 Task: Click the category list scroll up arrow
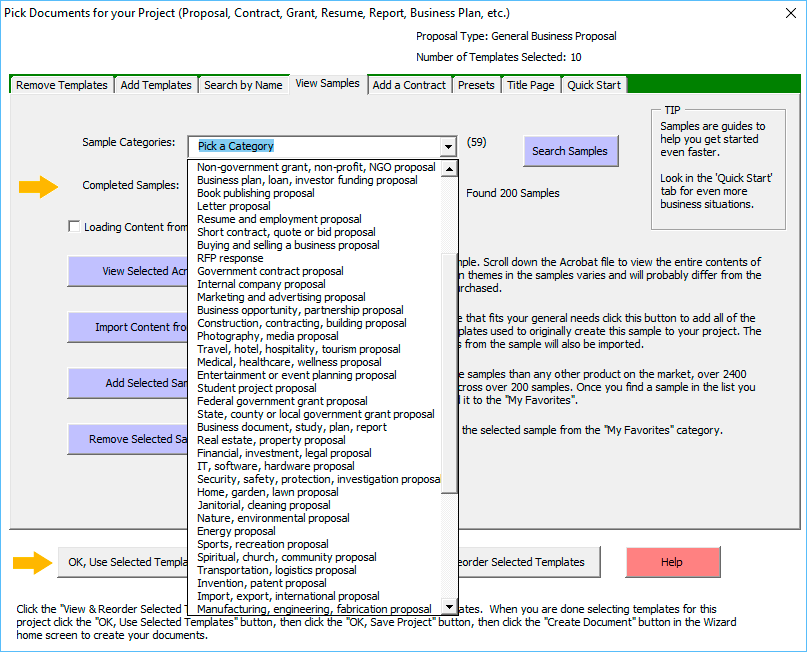[449, 168]
